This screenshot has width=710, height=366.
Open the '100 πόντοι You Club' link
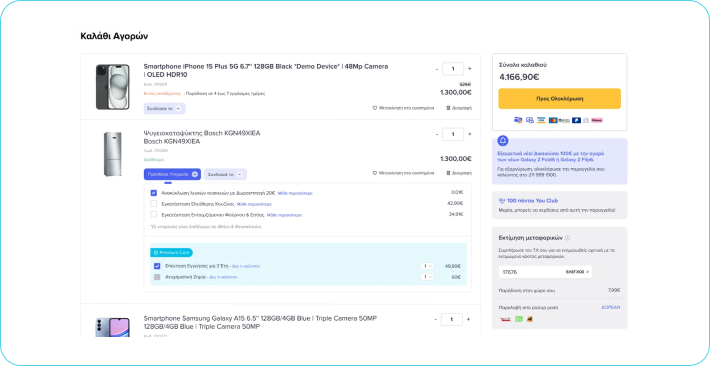pyautogui.click(x=532, y=201)
